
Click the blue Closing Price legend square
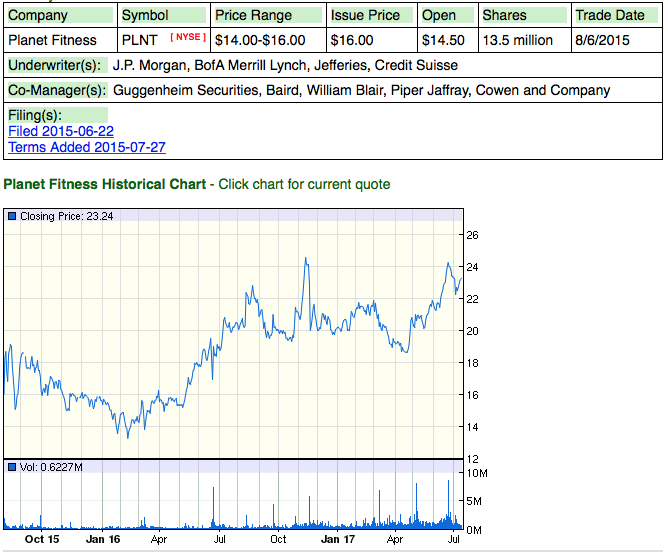pyautogui.click(x=12, y=216)
